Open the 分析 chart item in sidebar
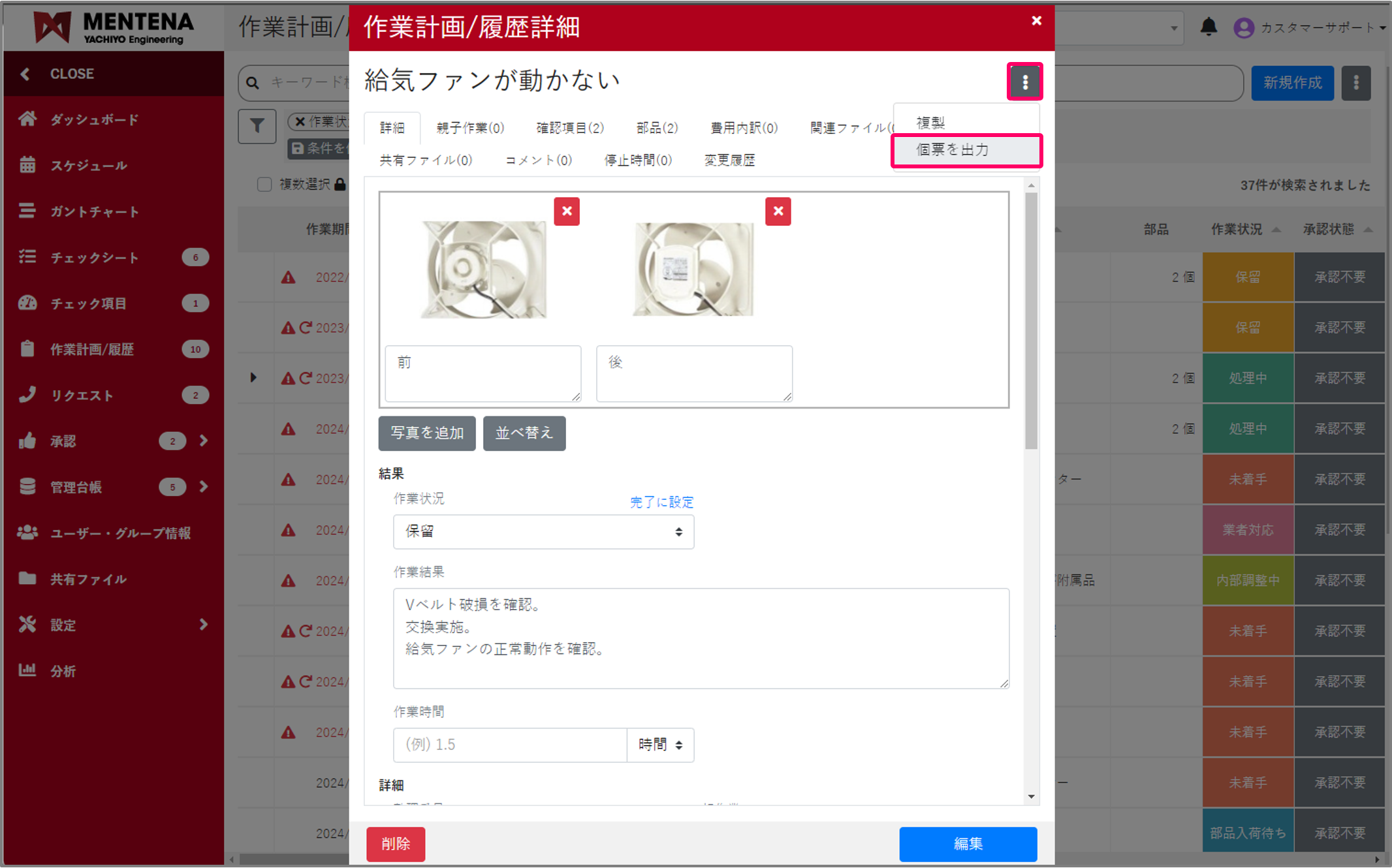 63,671
